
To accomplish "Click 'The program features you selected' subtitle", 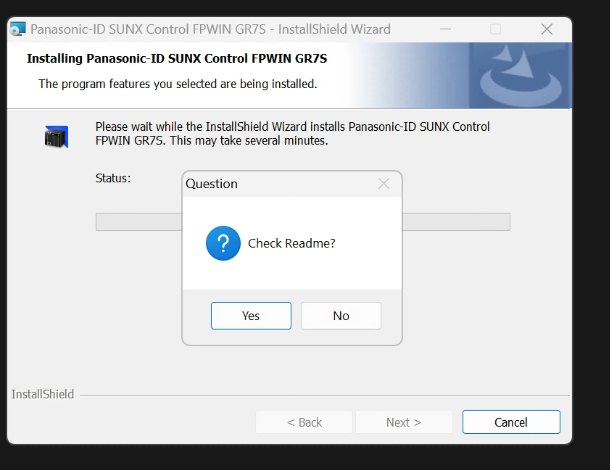I will click(x=177, y=84).
